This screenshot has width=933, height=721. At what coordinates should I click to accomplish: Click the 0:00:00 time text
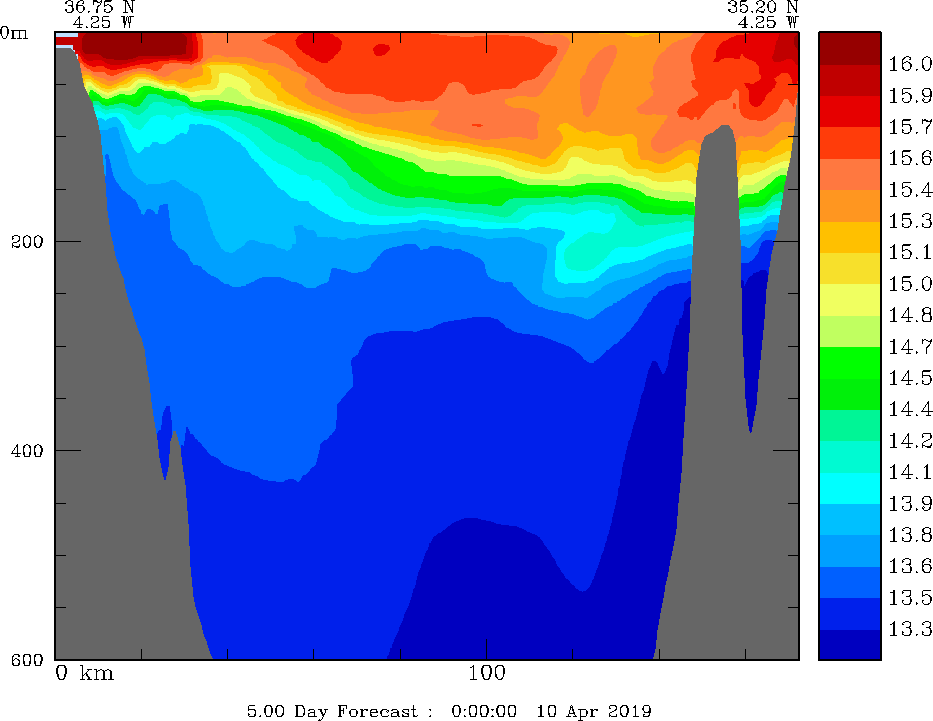coord(484,711)
